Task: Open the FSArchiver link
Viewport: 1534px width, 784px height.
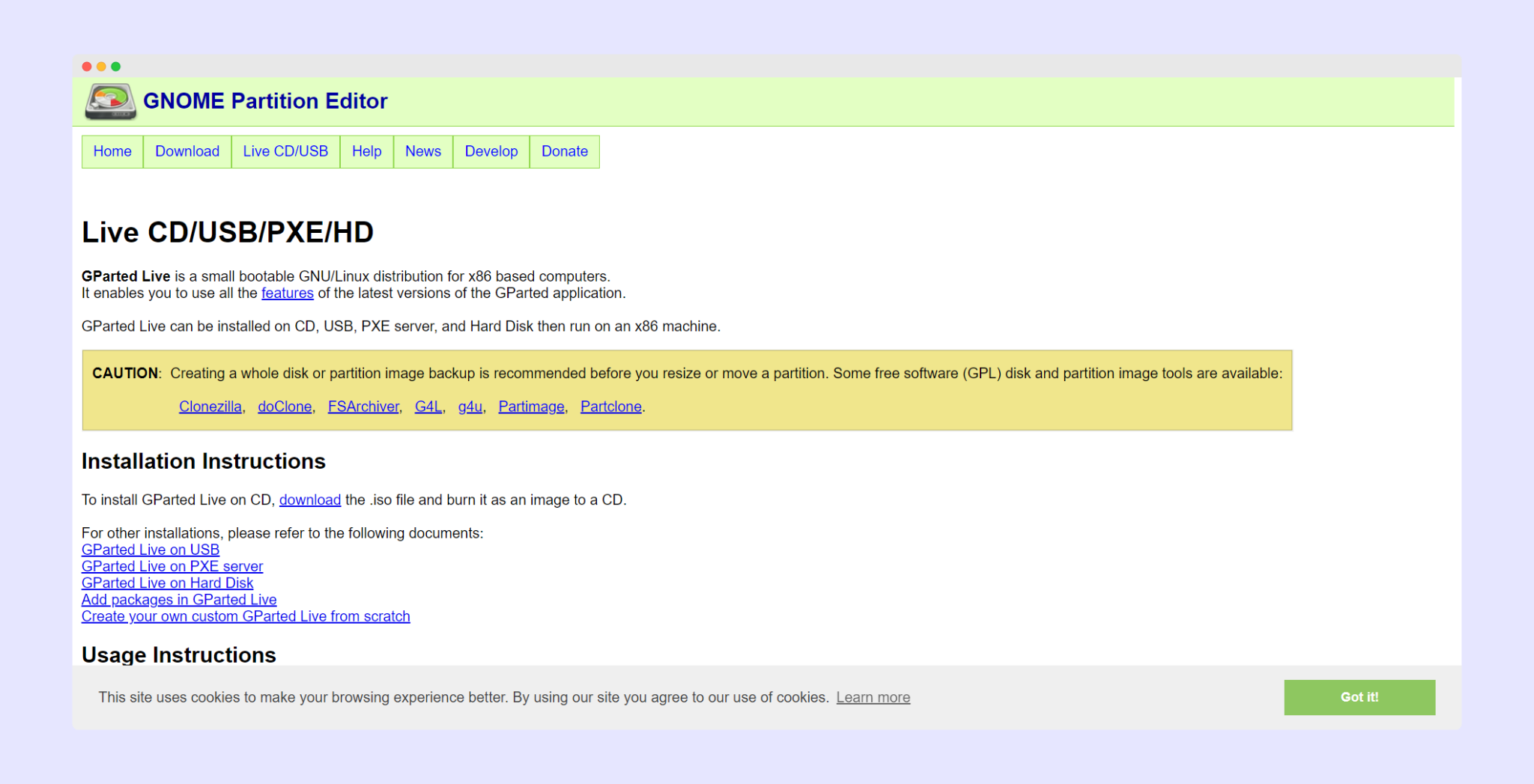Action: (x=363, y=407)
